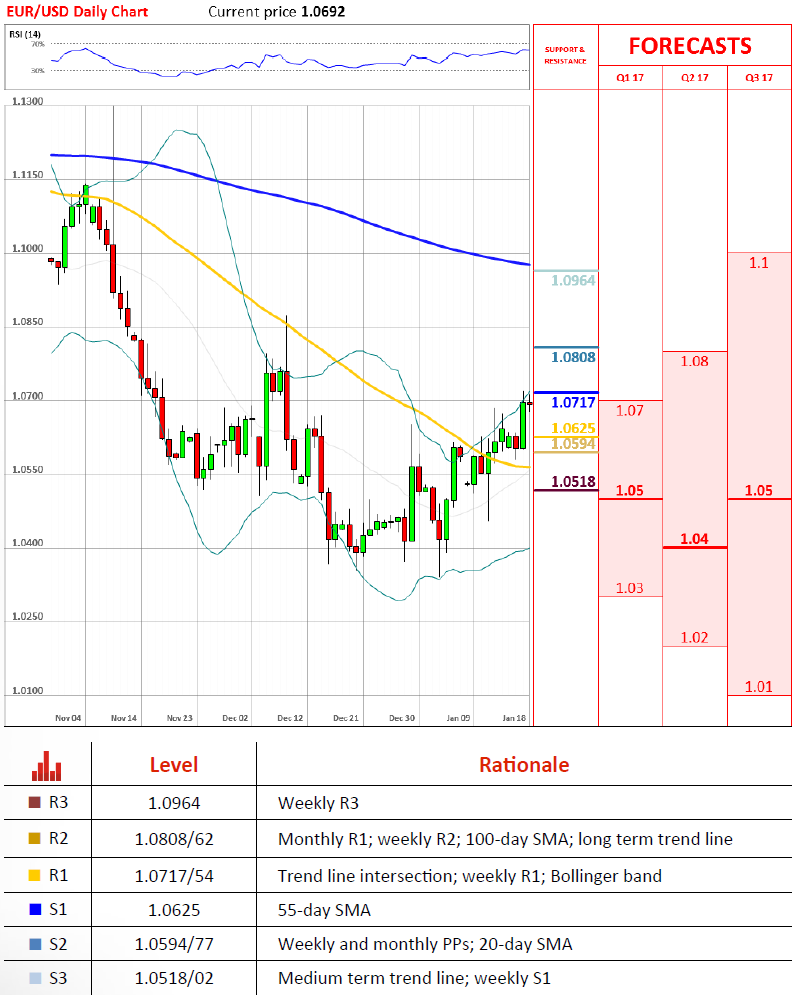Click the Current price 1.0692 text
This screenshot has width=799, height=995.
[277, 11]
